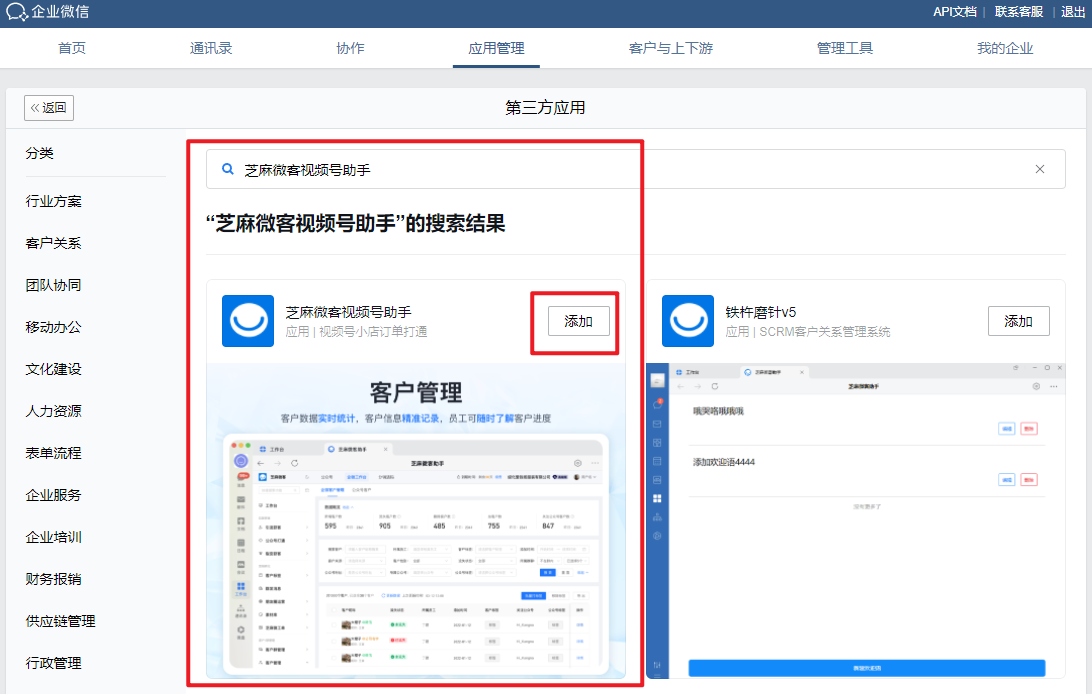
Task: Select the 人力资源 category
Action: coord(54,411)
